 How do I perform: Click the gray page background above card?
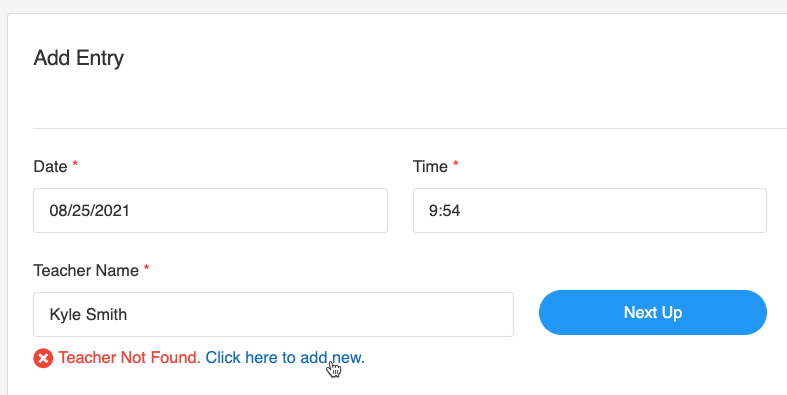(394, 6)
